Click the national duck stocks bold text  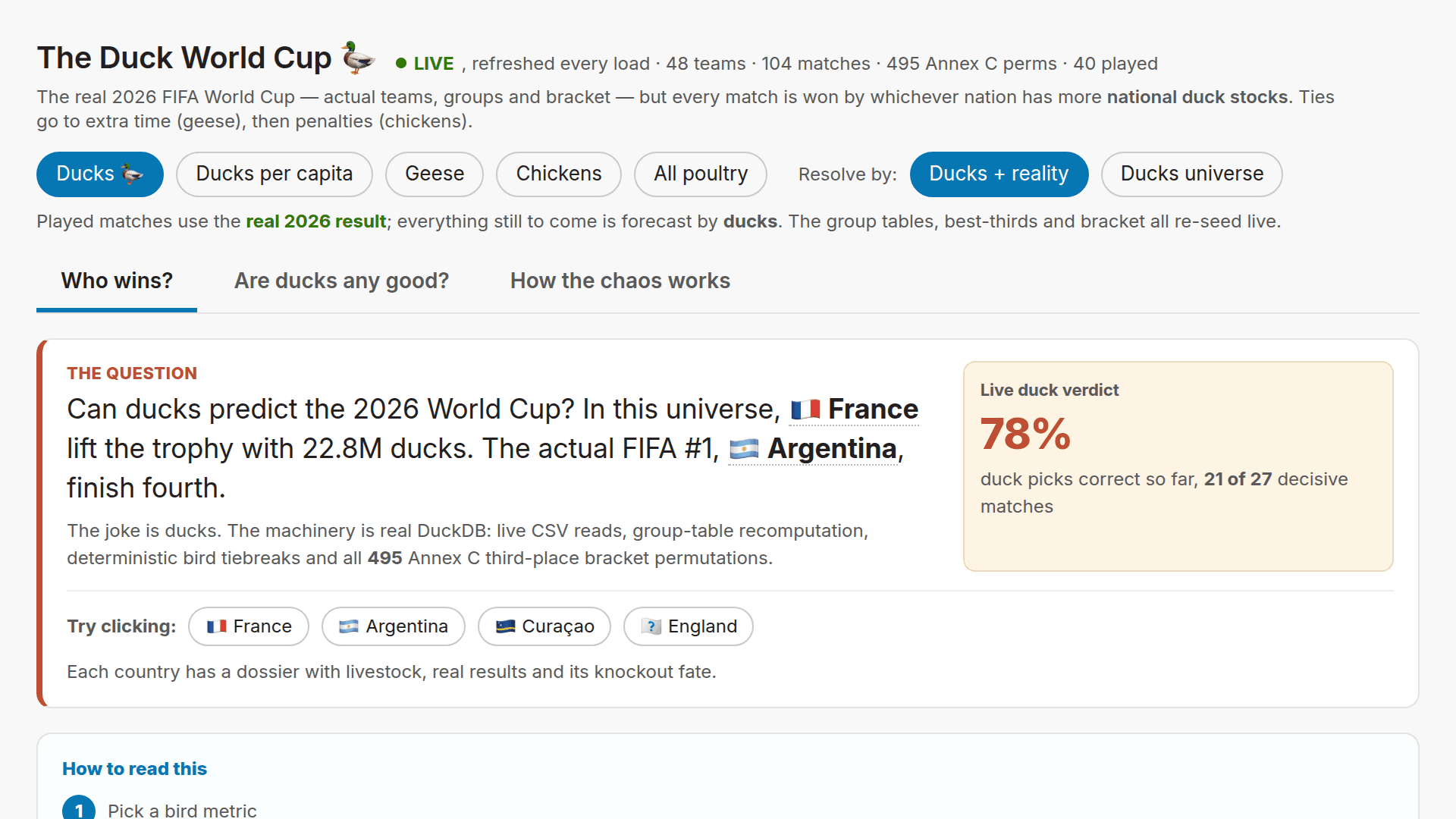click(1197, 97)
